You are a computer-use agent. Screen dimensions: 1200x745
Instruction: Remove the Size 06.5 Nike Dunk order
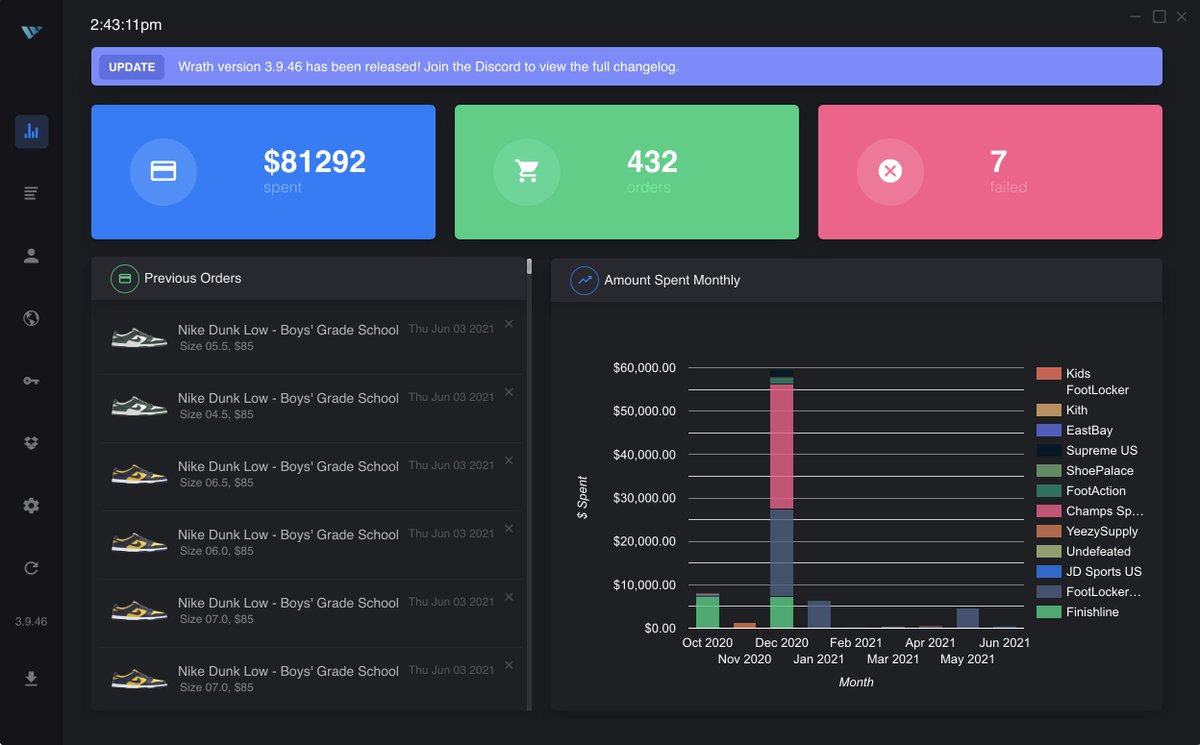[509, 460]
